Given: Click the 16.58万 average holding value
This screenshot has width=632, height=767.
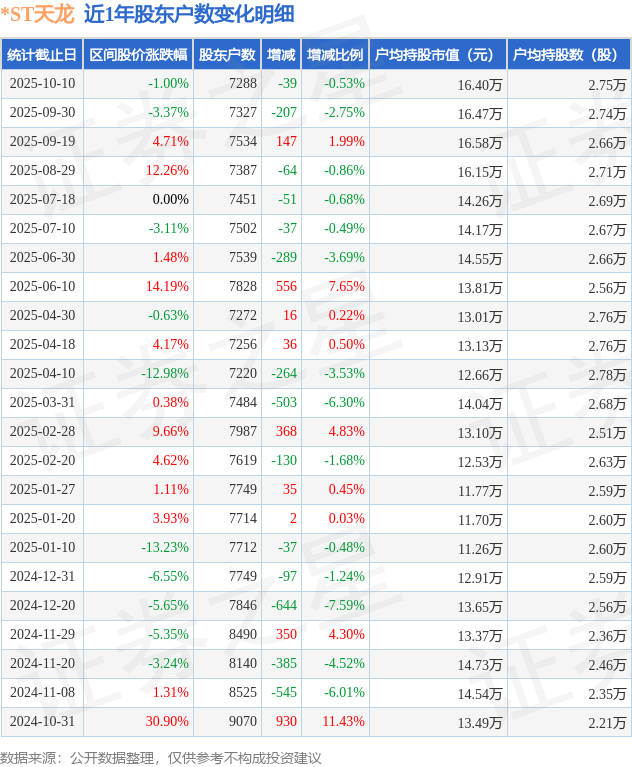Looking at the screenshot, I should tap(480, 142).
